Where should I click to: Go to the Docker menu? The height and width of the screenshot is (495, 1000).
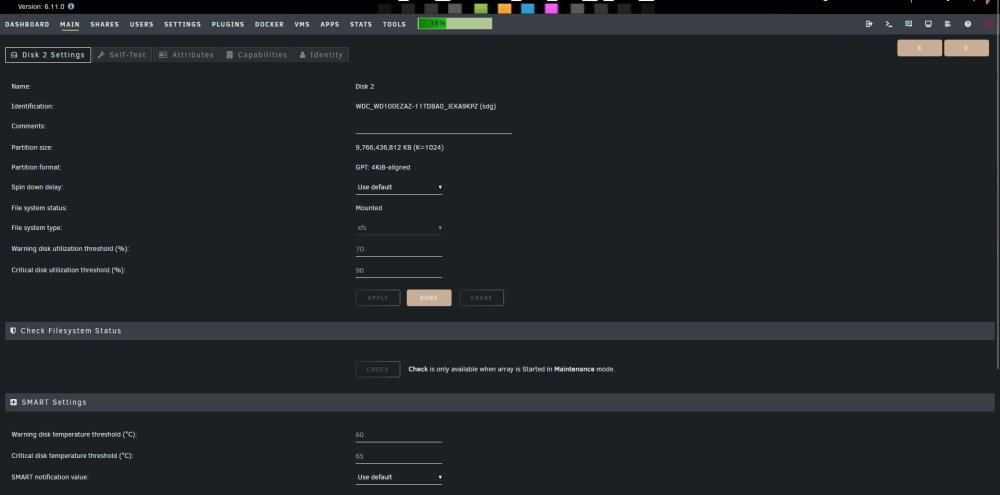pos(269,24)
